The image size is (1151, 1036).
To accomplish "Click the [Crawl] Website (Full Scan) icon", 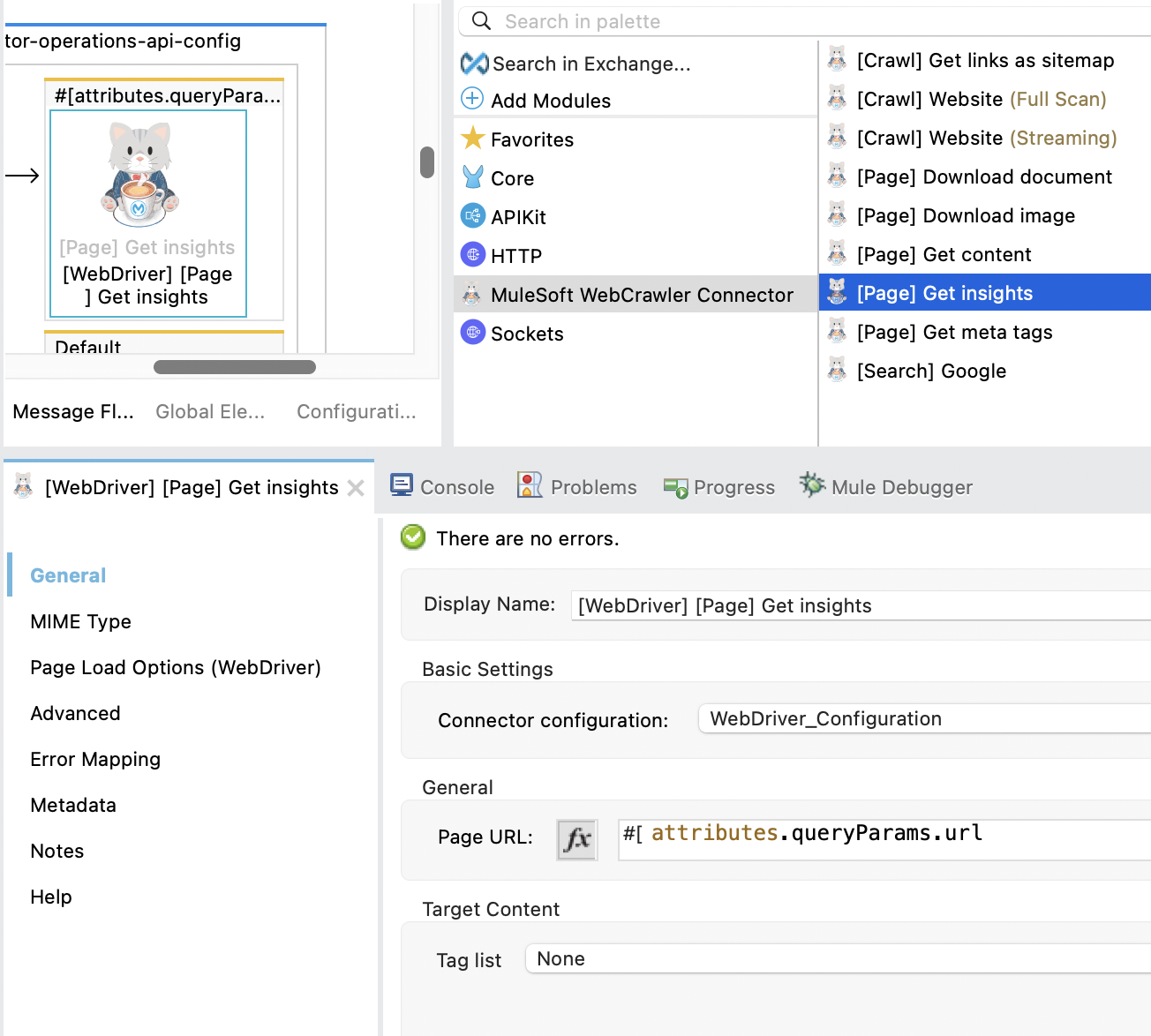I will click(x=837, y=98).
